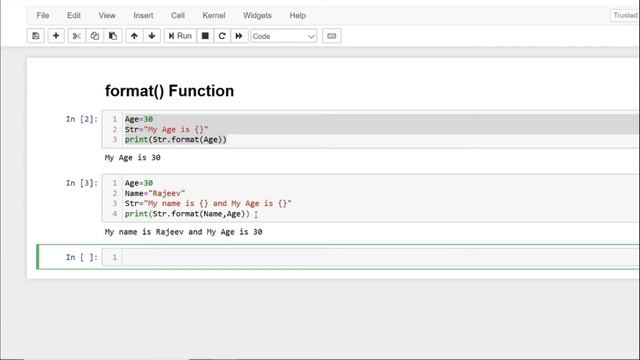This screenshot has width=640, height=360.
Task: Insert a cell below with plus icon
Action: tap(56, 36)
